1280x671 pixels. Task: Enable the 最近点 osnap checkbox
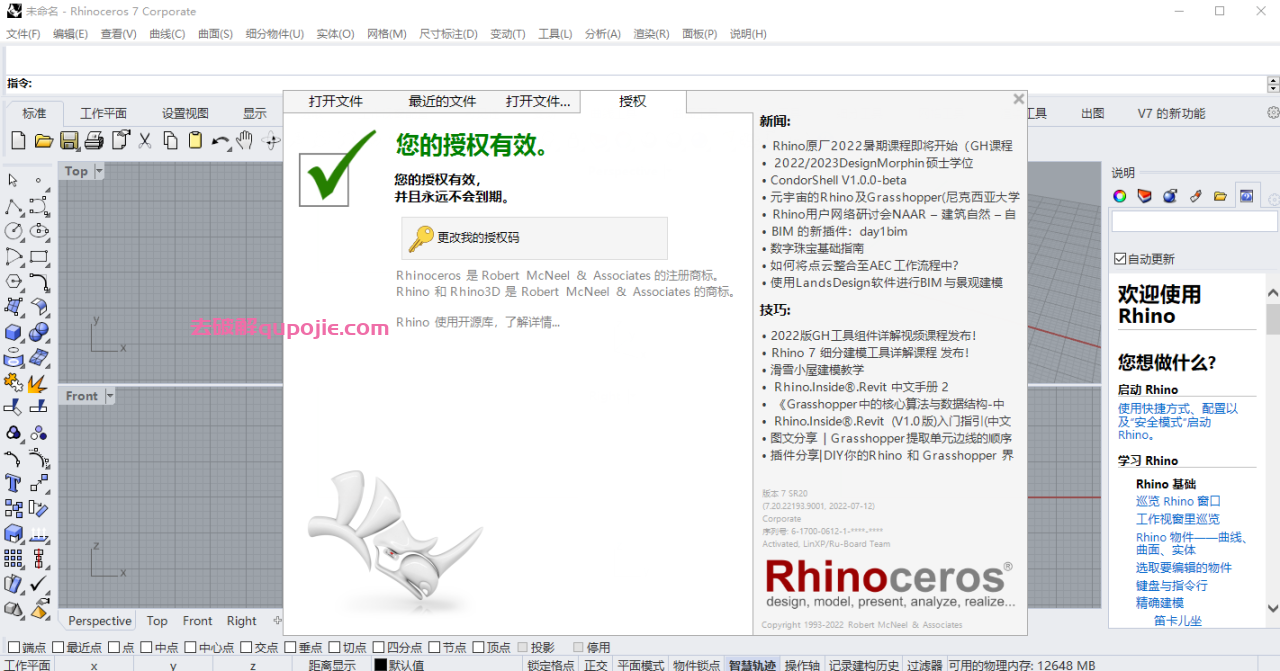coord(58,648)
